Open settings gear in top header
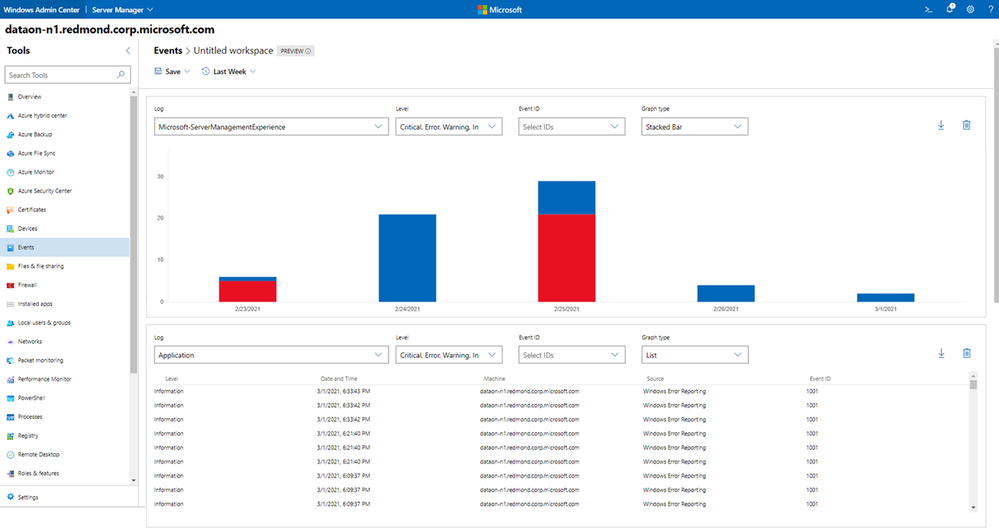 point(970,10)
